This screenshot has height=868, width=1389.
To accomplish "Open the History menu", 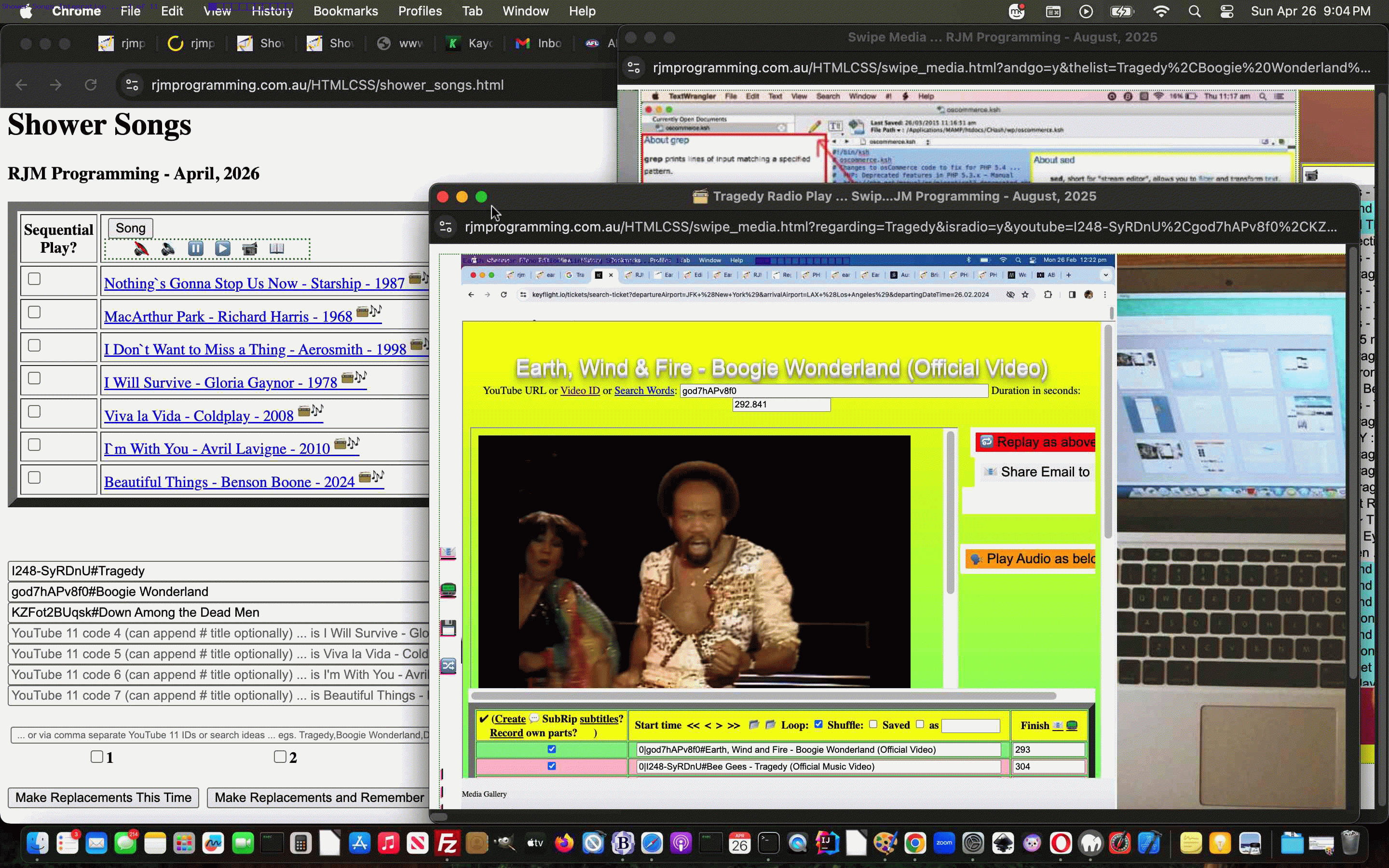I will [272, 11].
